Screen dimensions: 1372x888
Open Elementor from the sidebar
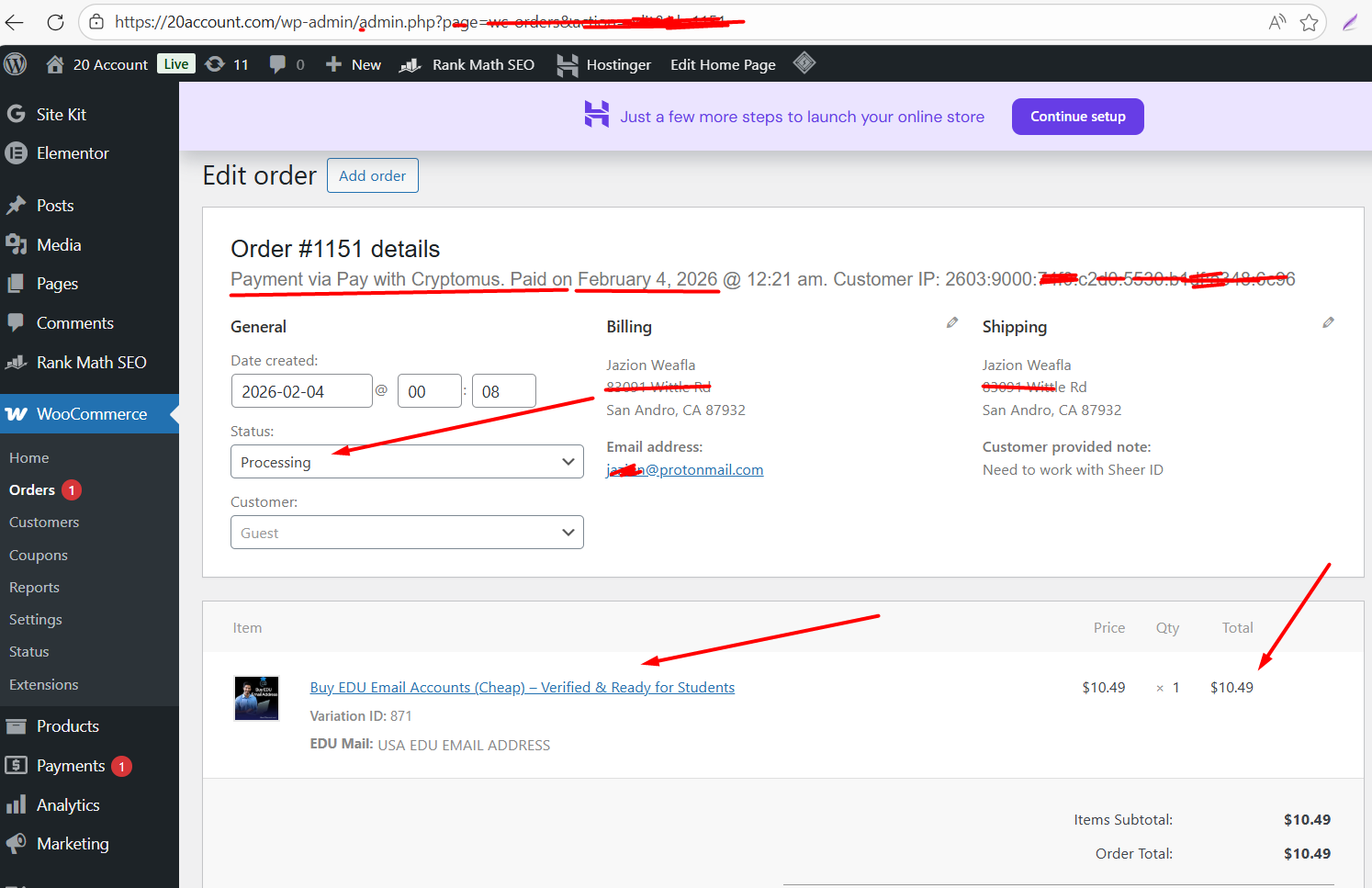coord(73,153)
